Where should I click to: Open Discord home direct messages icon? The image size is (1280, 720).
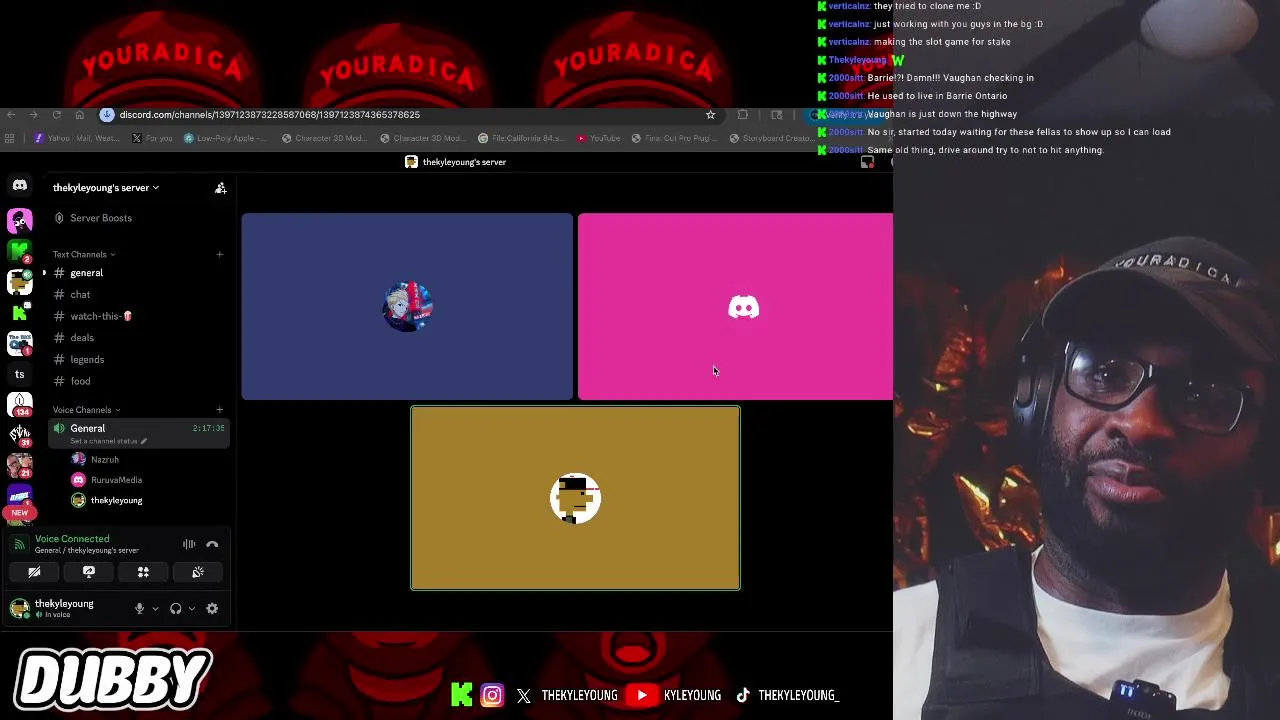pos(19,185)
